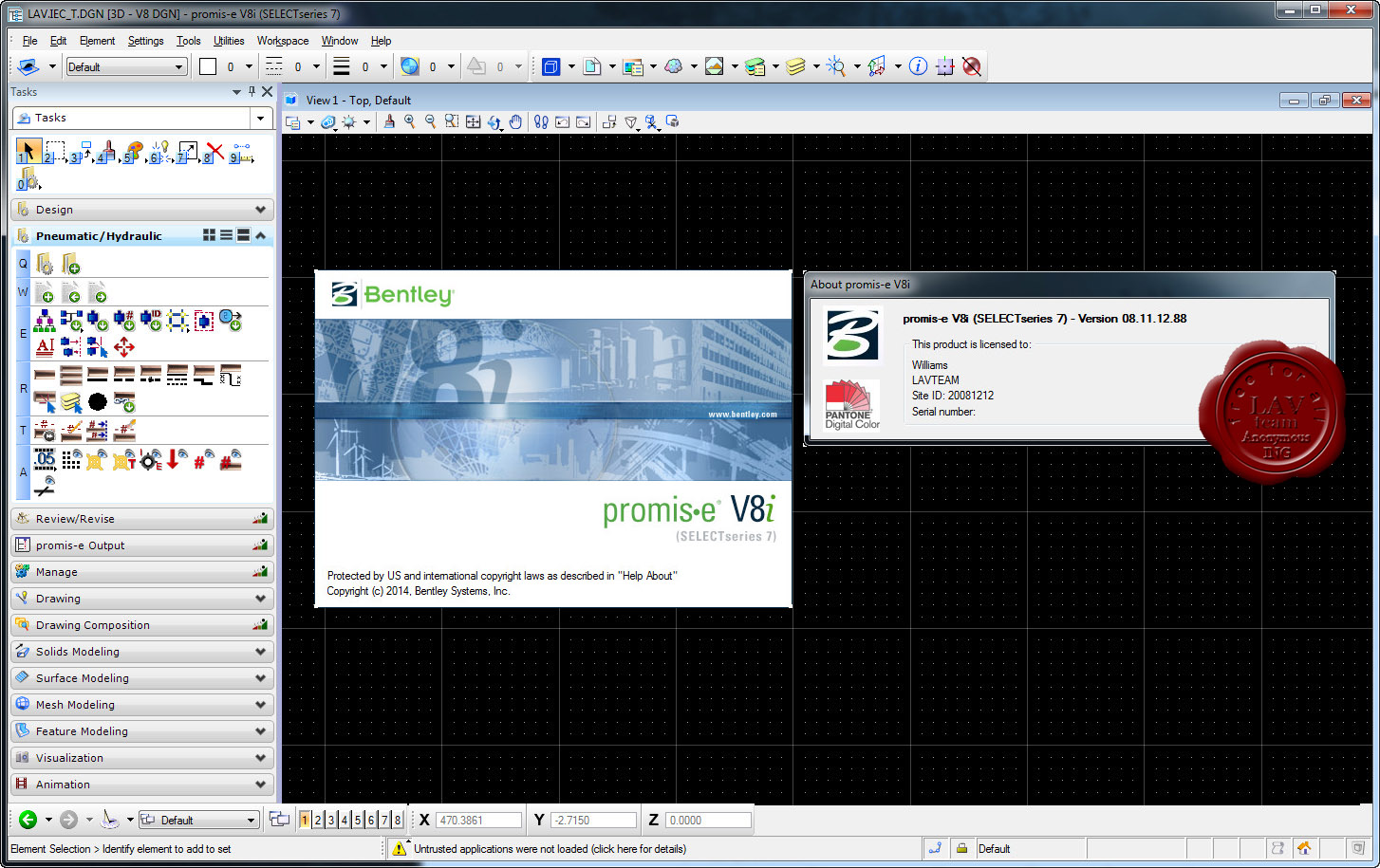Click the .05 grid spacing icon in row A
The height and width of the screenshot is (868, 1380).
45,460
